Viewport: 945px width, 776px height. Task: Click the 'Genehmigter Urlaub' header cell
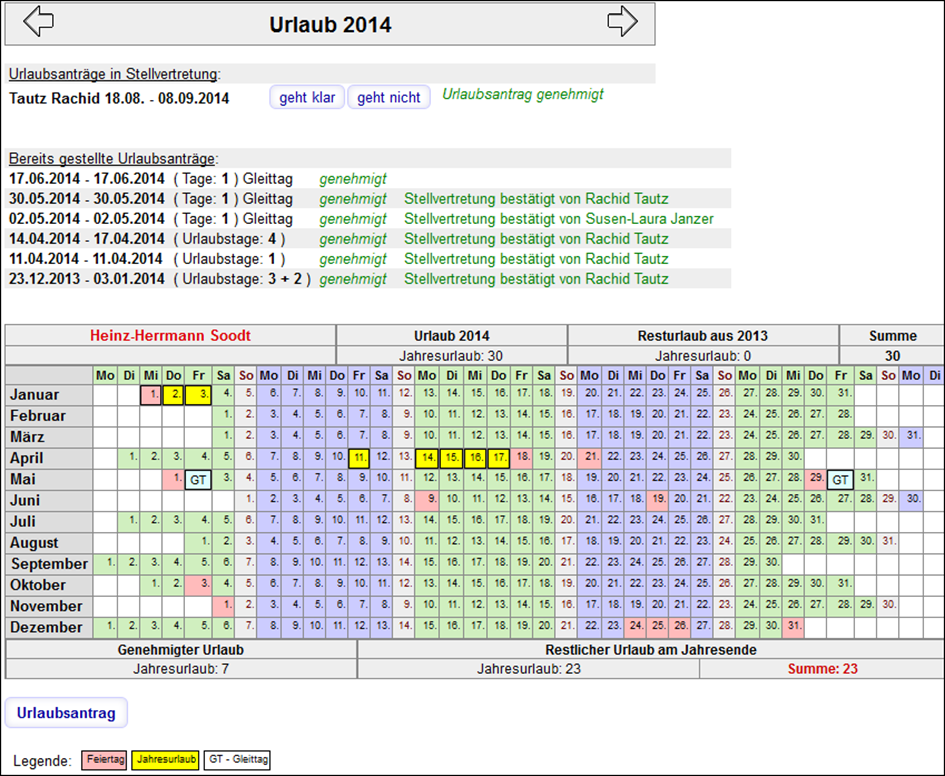(181, 650)
